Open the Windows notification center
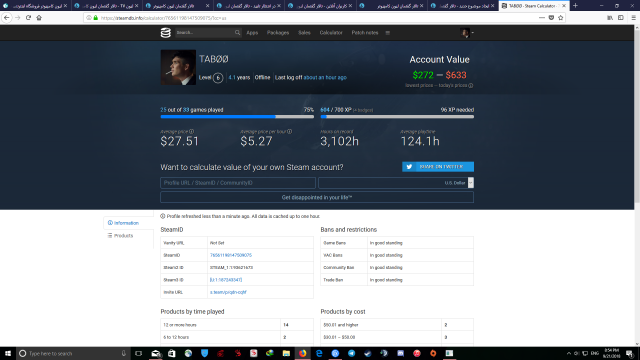The height and width of the screenshot is (360, 640). 630,353
